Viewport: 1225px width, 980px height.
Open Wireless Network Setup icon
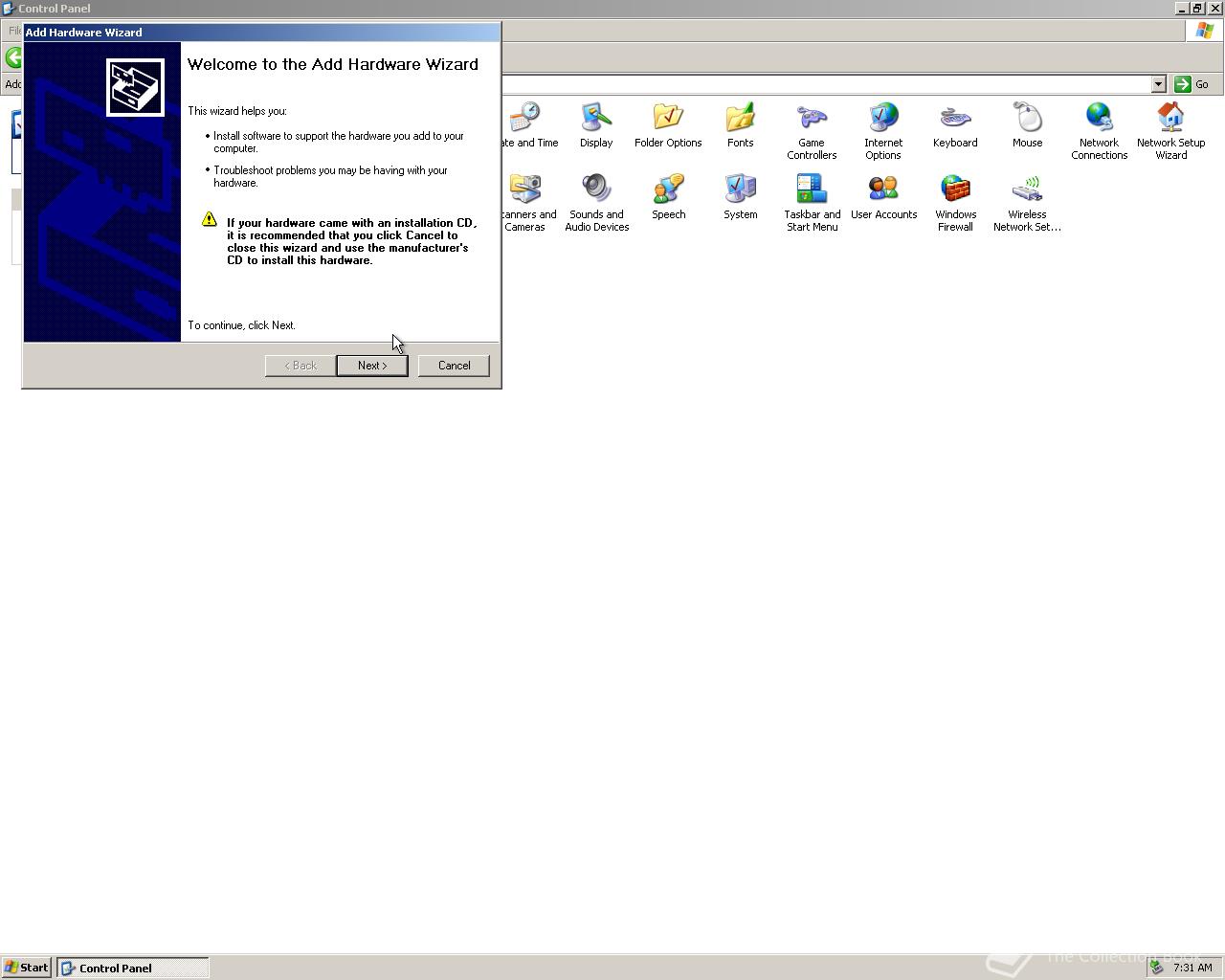point(1027,190)
